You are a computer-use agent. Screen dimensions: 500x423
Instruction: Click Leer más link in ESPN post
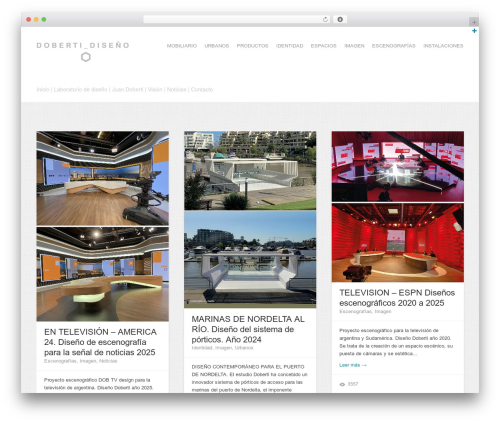353,365
